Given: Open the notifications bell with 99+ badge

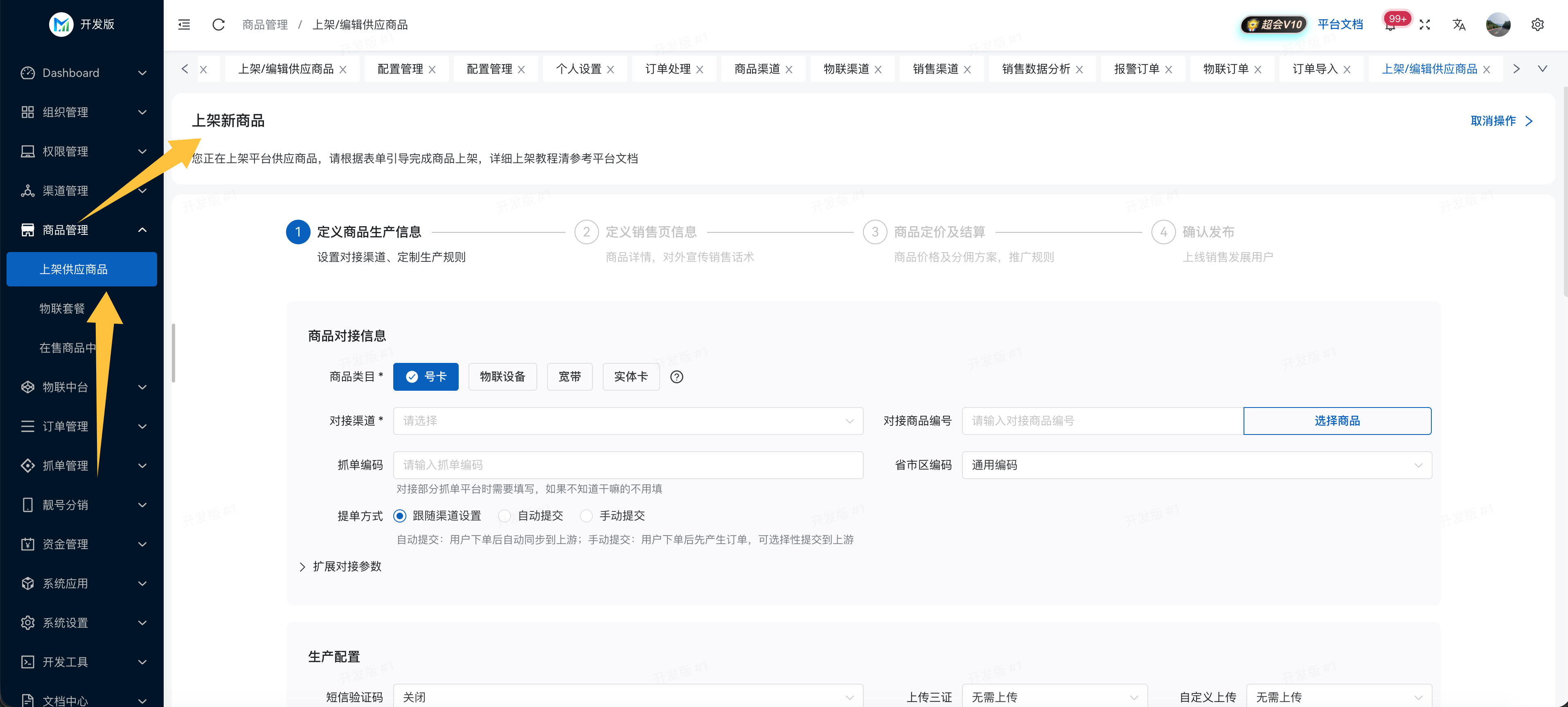Looking at the screenshot, I should (1390, 25).
